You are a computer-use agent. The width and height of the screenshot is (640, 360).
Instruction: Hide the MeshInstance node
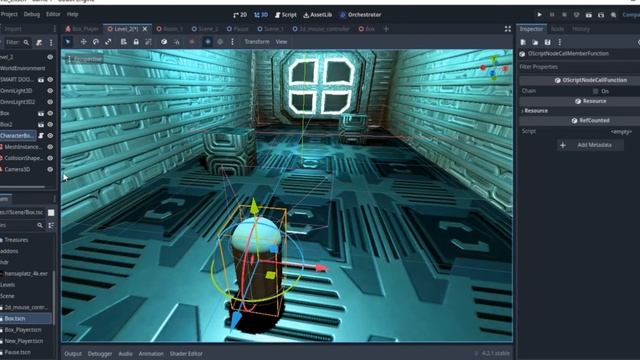[50, 147]
